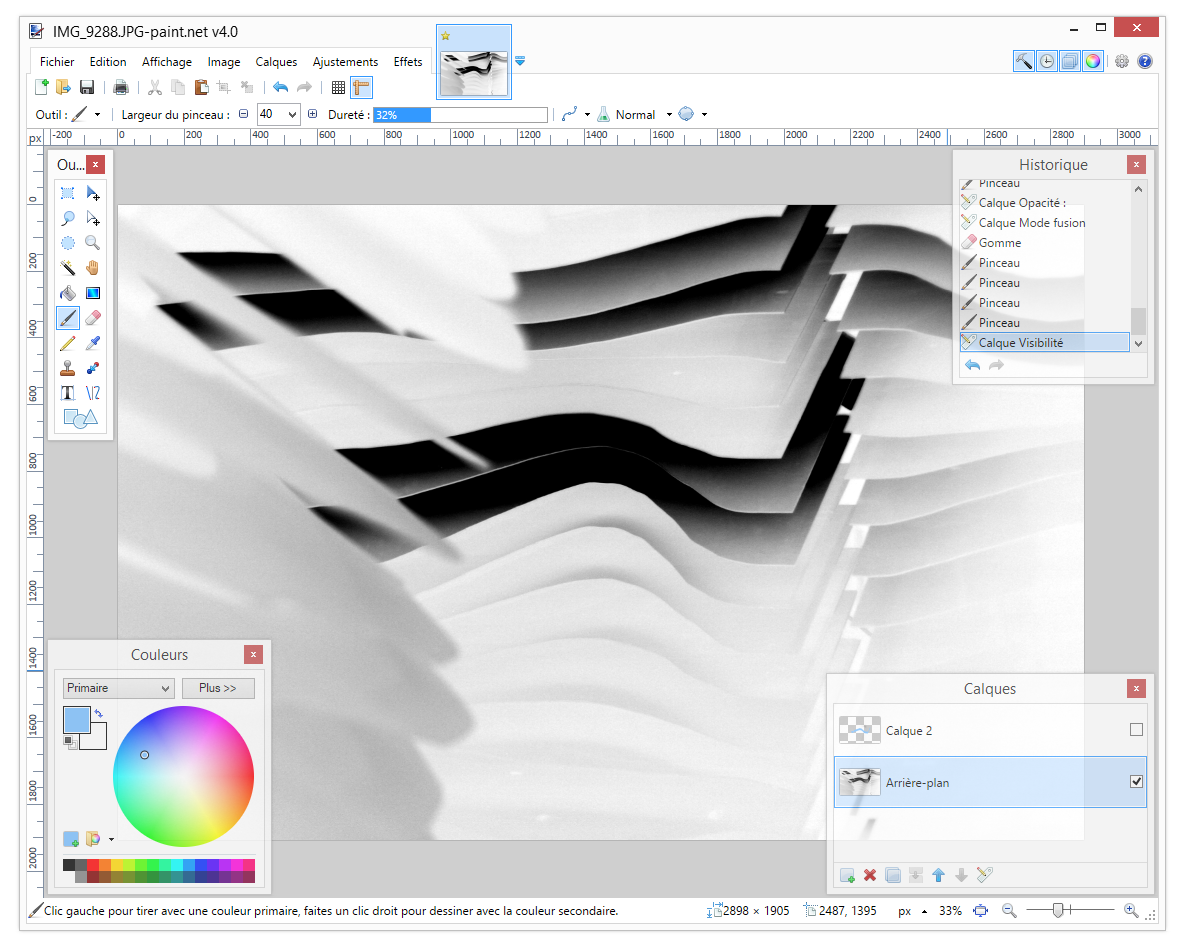The height and width of the screenshot is (946, 1185).
Task: Click the Plus >> button
Action: point(218,688)
